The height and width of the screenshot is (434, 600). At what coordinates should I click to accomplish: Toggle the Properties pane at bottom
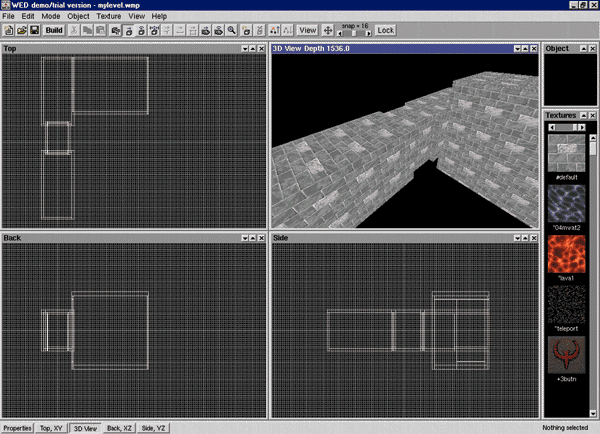coord(17,427)
